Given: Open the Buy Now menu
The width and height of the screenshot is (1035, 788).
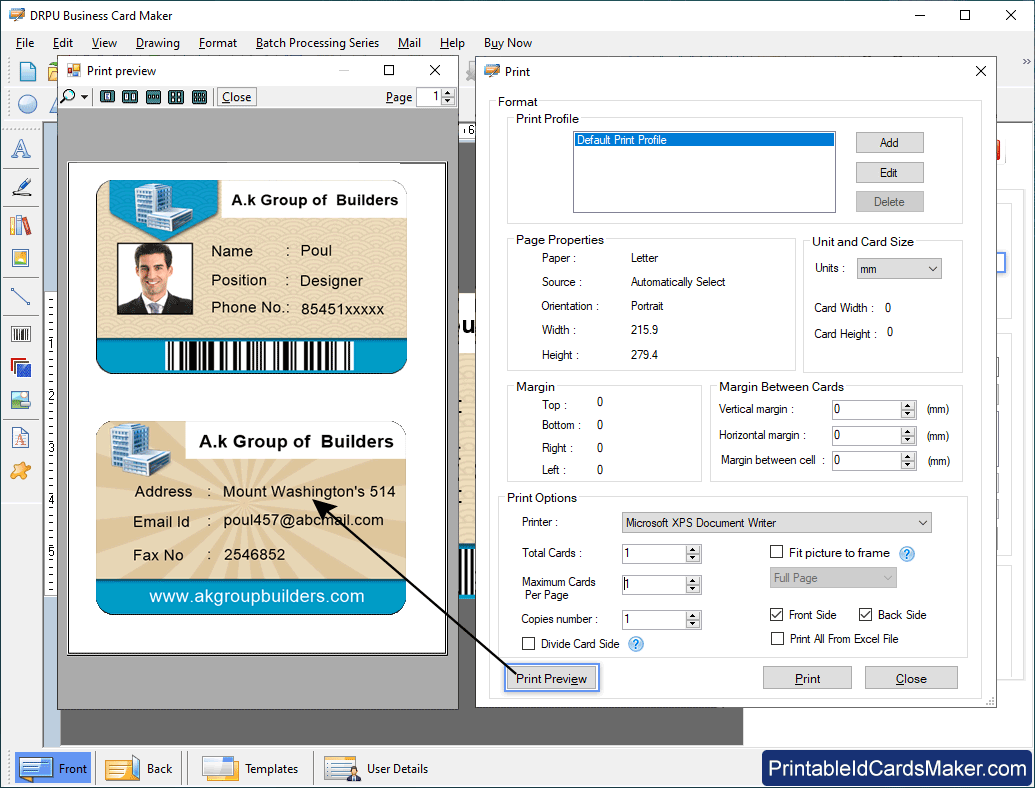Looking at the screenshot, I should tap(508, 43).
